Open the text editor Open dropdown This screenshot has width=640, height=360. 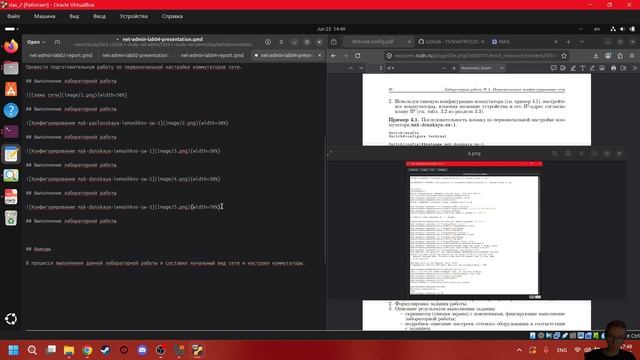[x=36, y=42]
